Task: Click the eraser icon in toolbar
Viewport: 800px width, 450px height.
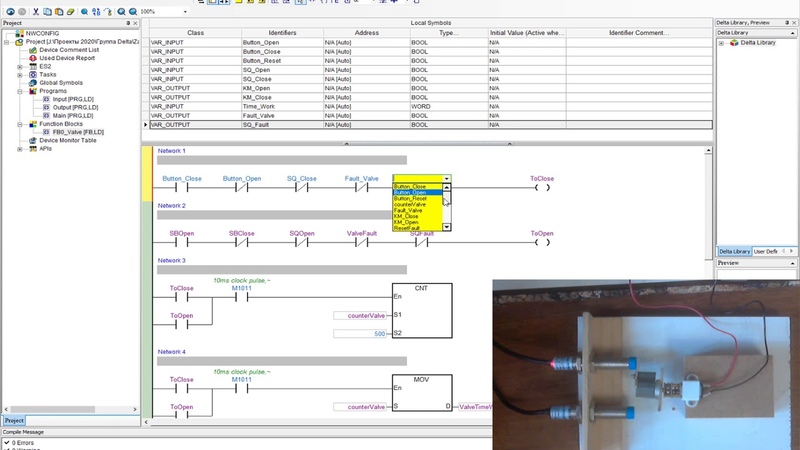Action: click(71, 11)
